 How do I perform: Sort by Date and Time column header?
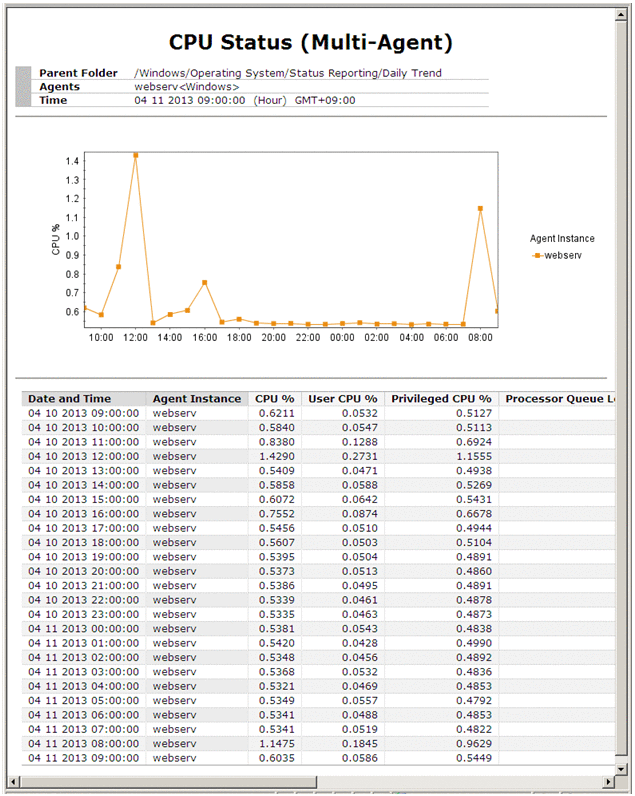tap(70, 399)
